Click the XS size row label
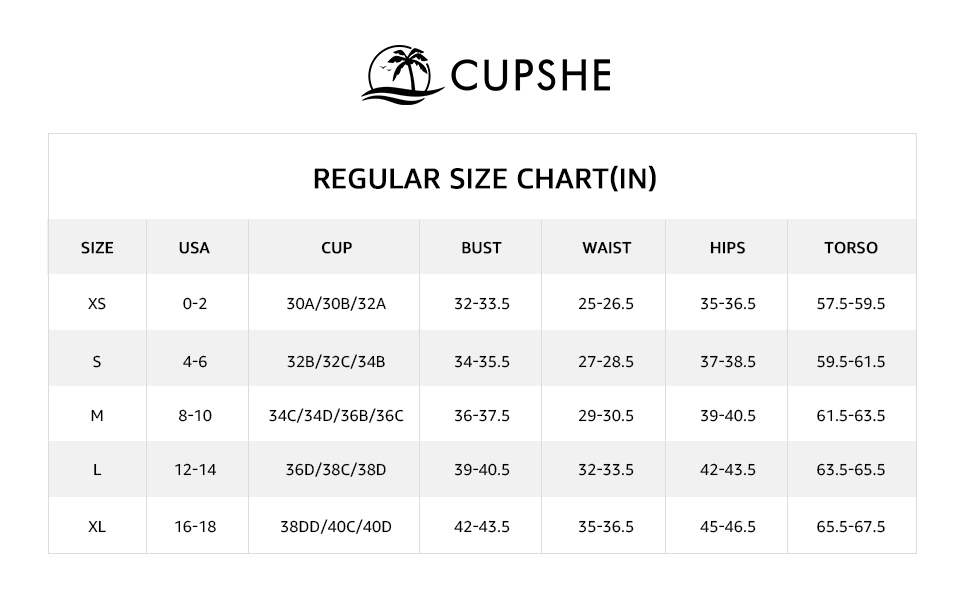970x600 pixels. [97, 304]
